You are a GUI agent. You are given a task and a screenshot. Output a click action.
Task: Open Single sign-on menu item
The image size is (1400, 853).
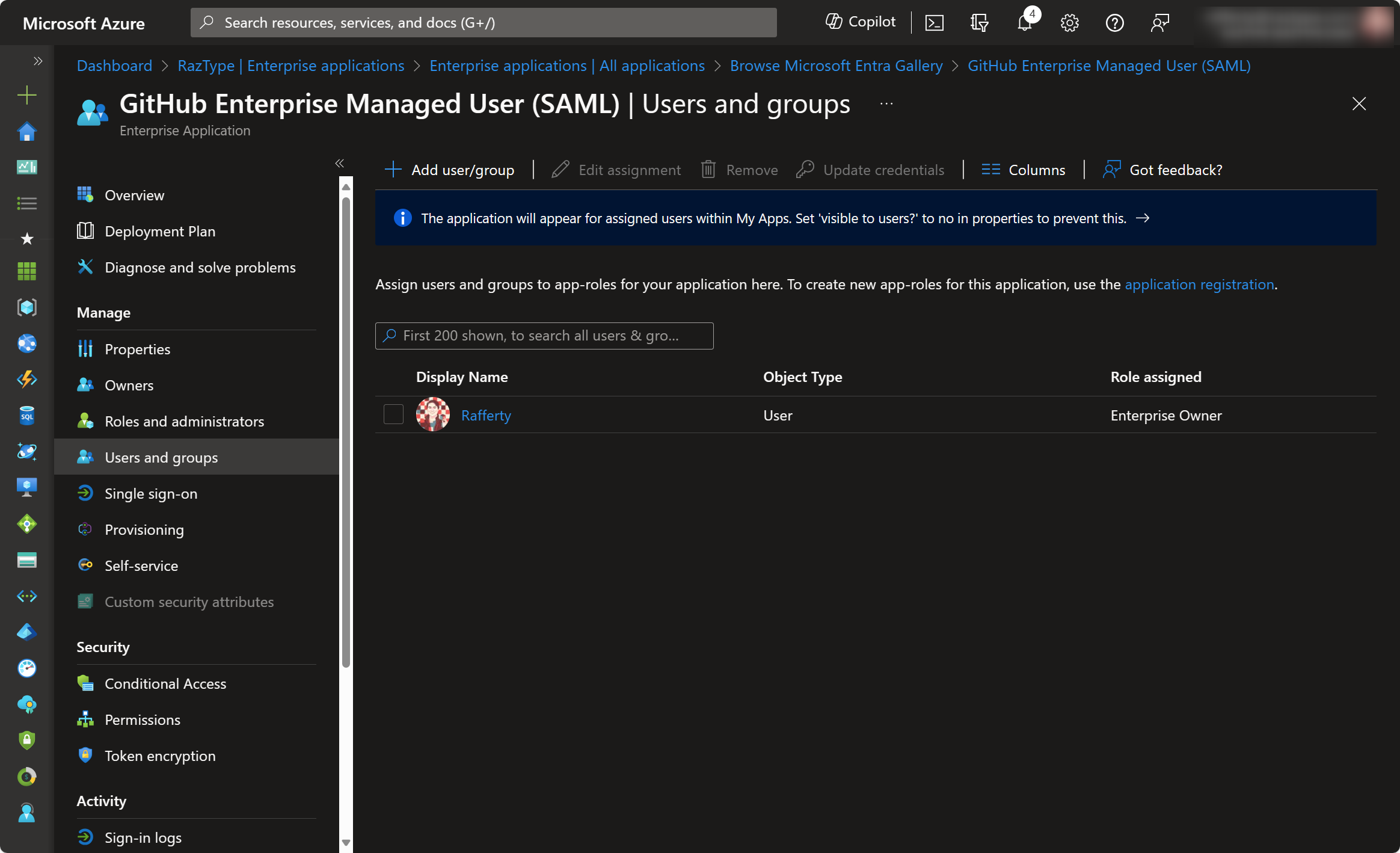click(x=150, y=493)
